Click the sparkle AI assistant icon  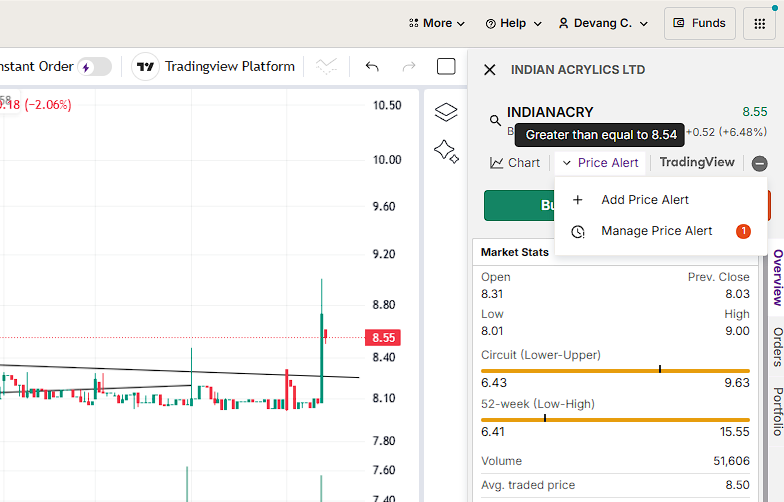446,152
